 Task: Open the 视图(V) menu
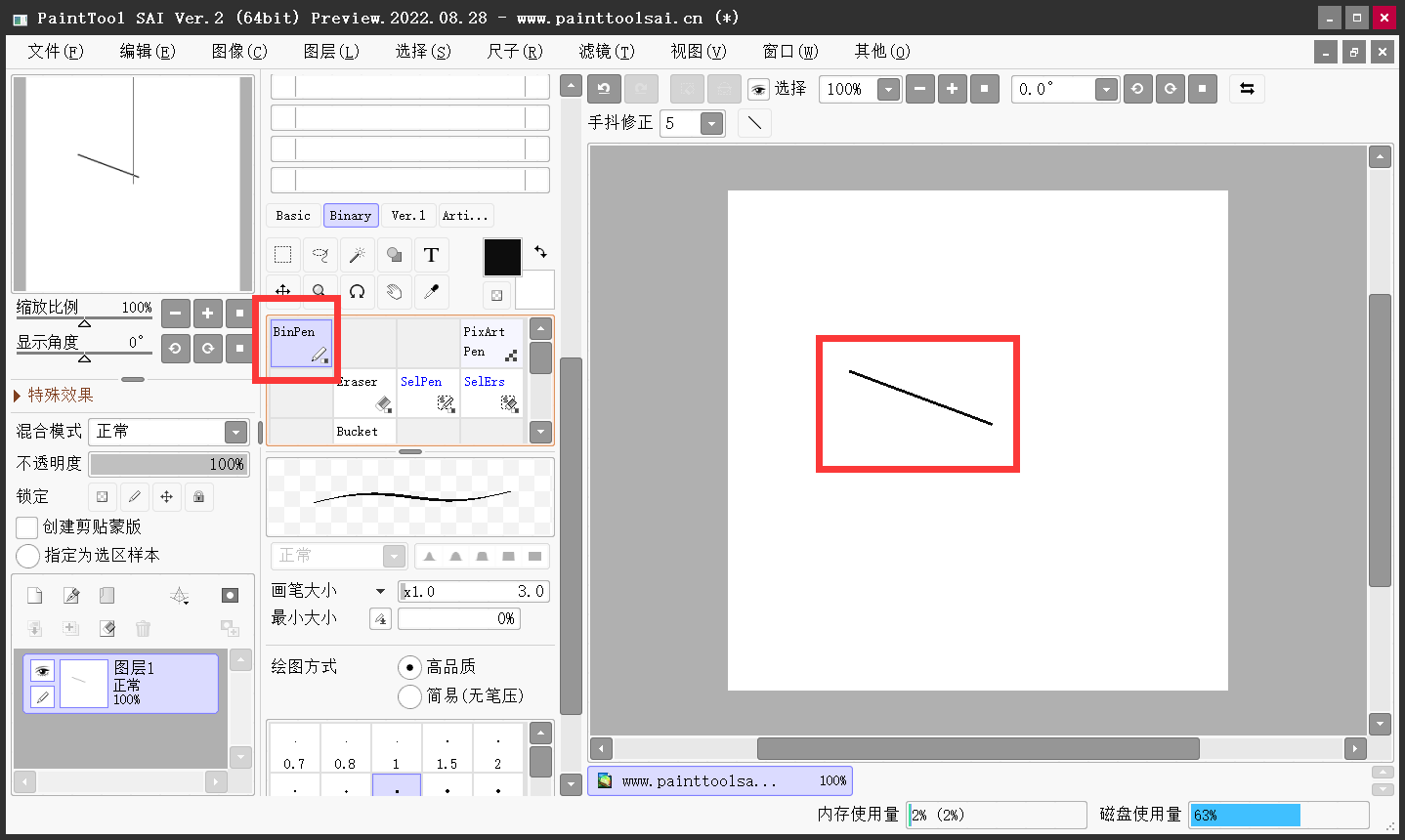tap(699, 51)
